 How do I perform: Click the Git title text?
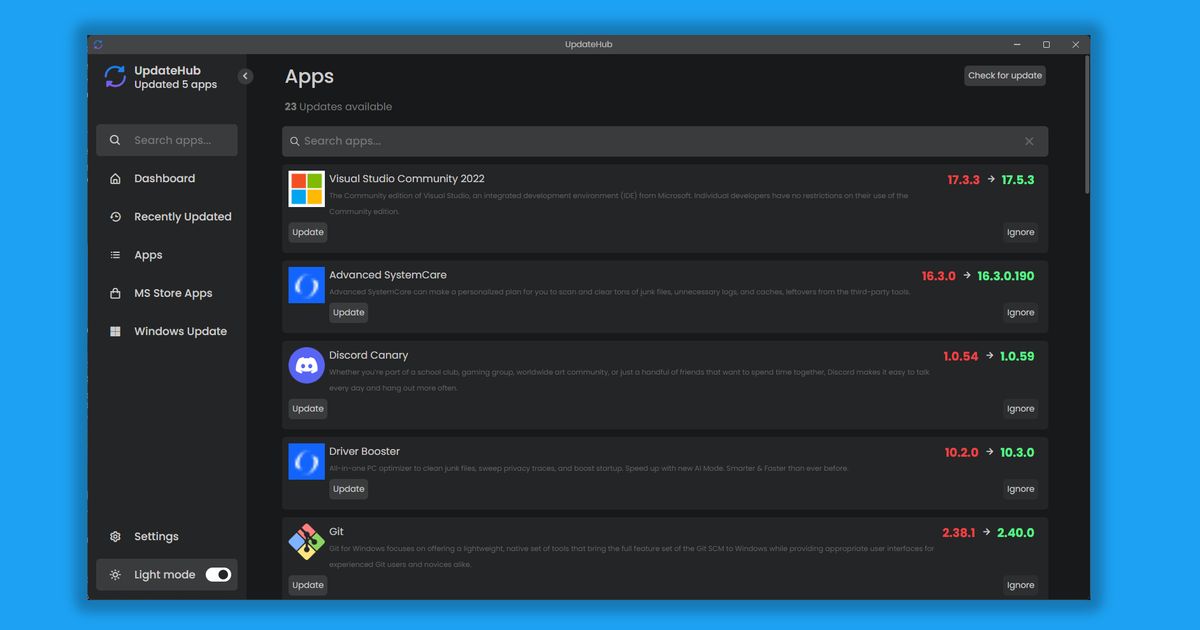336,532
